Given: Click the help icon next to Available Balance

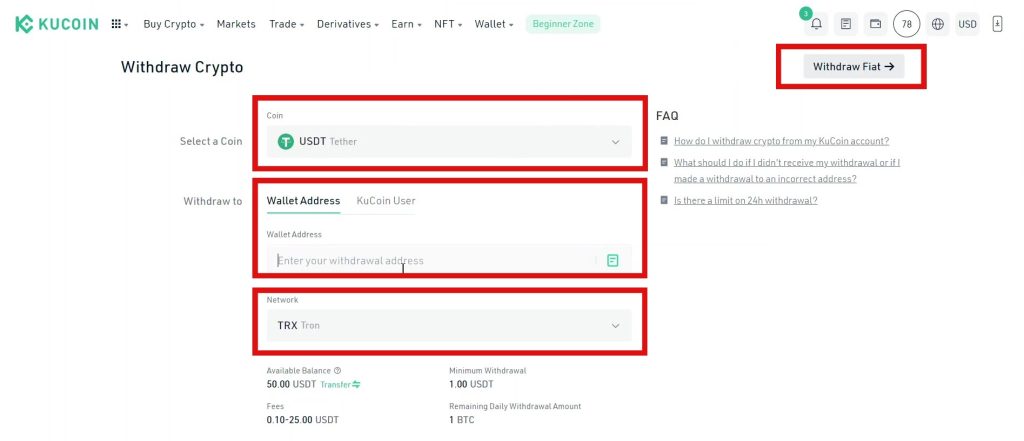Looking at the screenshot, I should (338, 370).
